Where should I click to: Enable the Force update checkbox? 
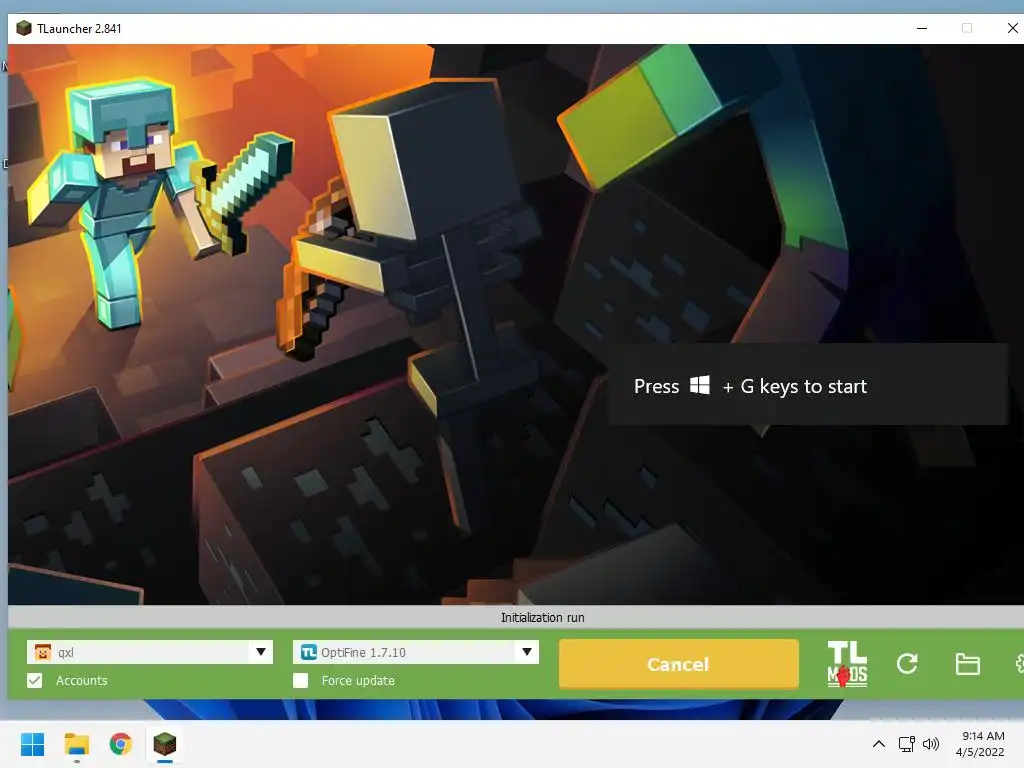click(300, 680)
